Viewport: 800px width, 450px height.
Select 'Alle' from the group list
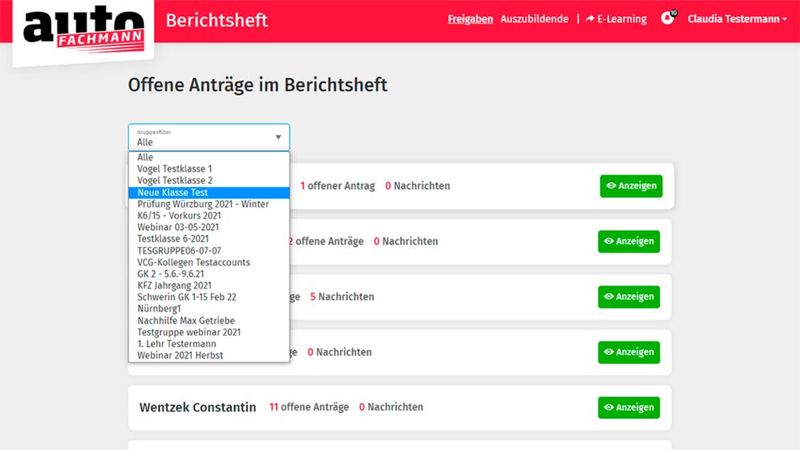click(209, 157)
